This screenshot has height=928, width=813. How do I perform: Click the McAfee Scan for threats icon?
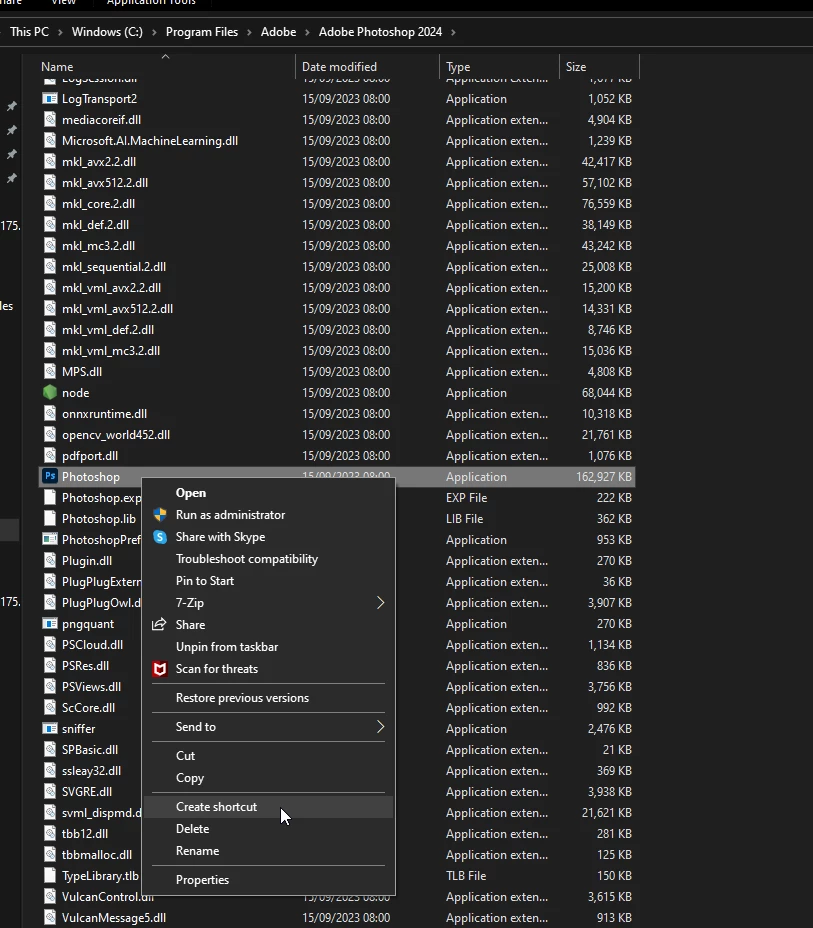coord(160,669)
